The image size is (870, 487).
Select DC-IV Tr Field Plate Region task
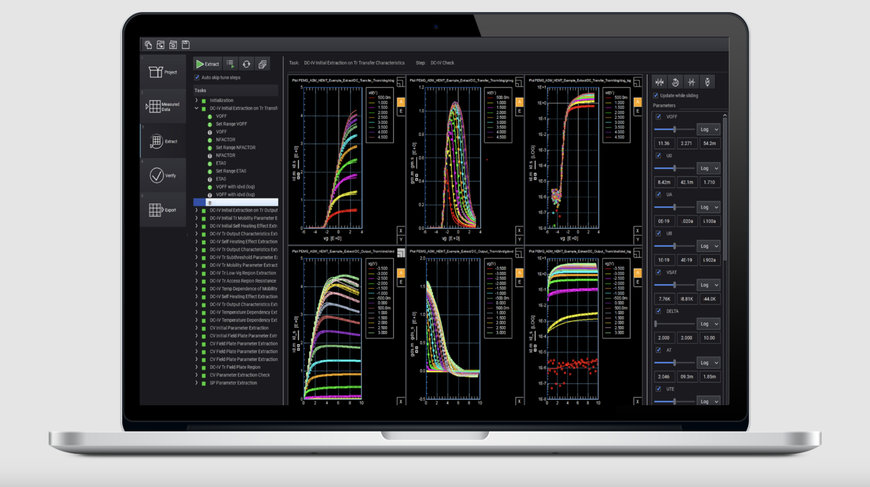(235, 367)
